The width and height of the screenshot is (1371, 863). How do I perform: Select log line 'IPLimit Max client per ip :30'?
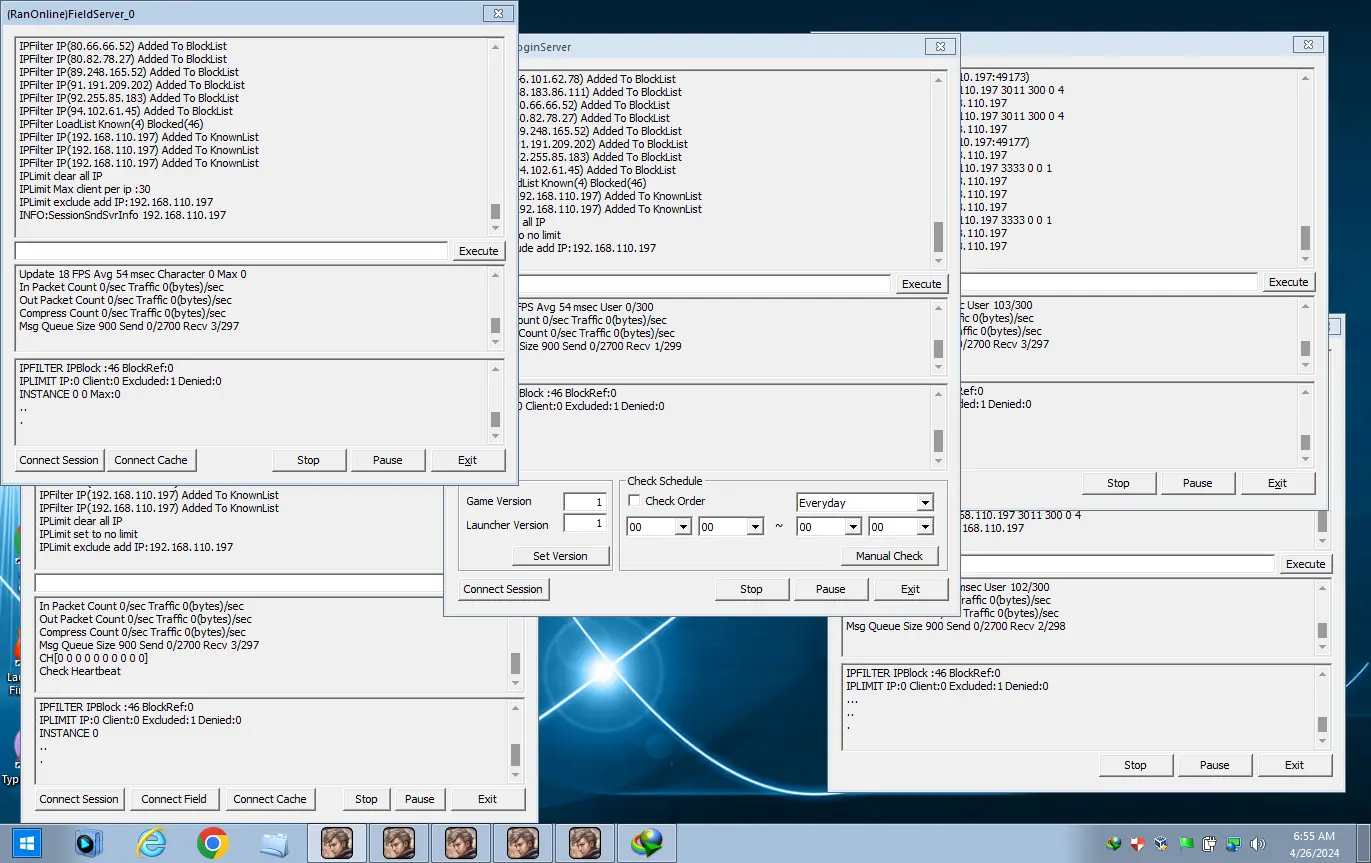[x=85, y=189]
